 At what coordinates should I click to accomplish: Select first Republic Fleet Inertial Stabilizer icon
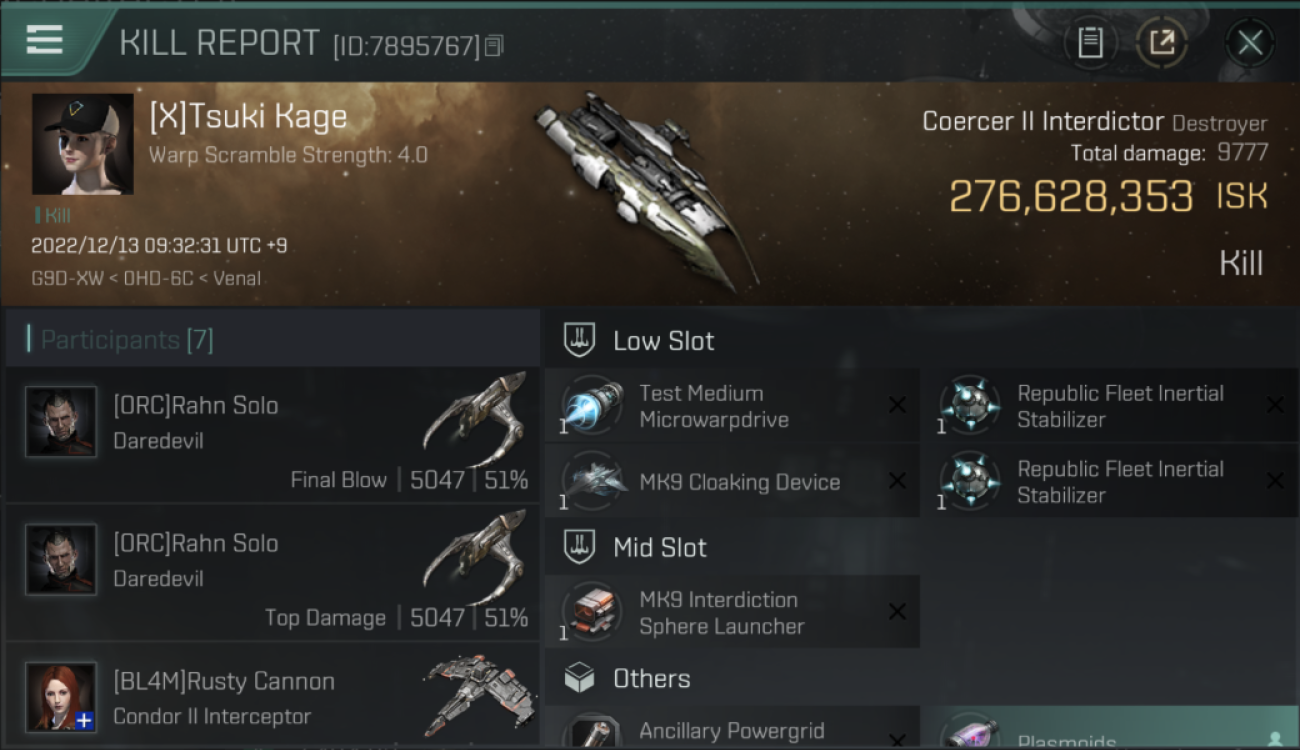(969, 406)
